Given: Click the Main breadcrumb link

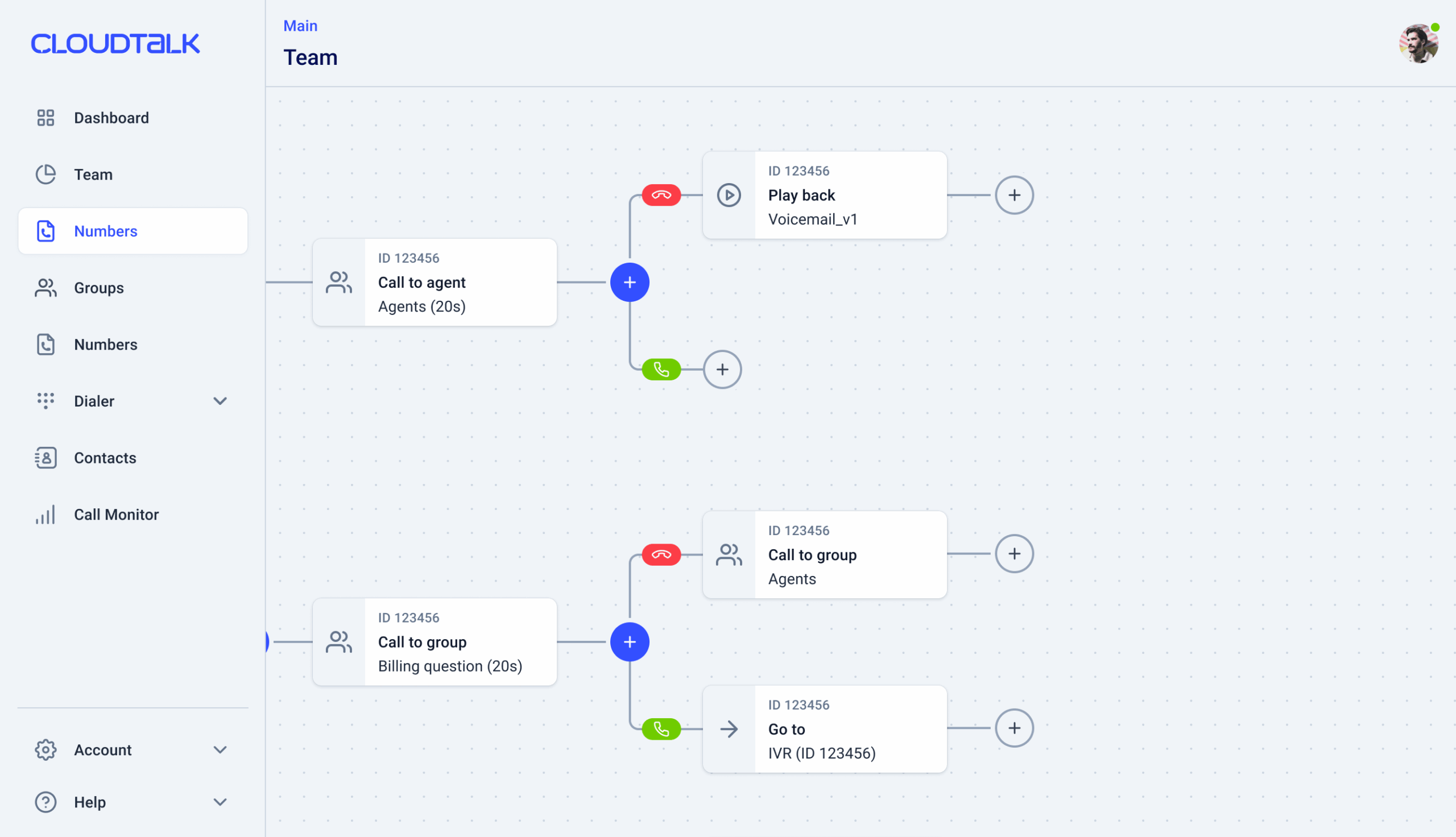Looking at the screenshot, I should pos(300,26).
